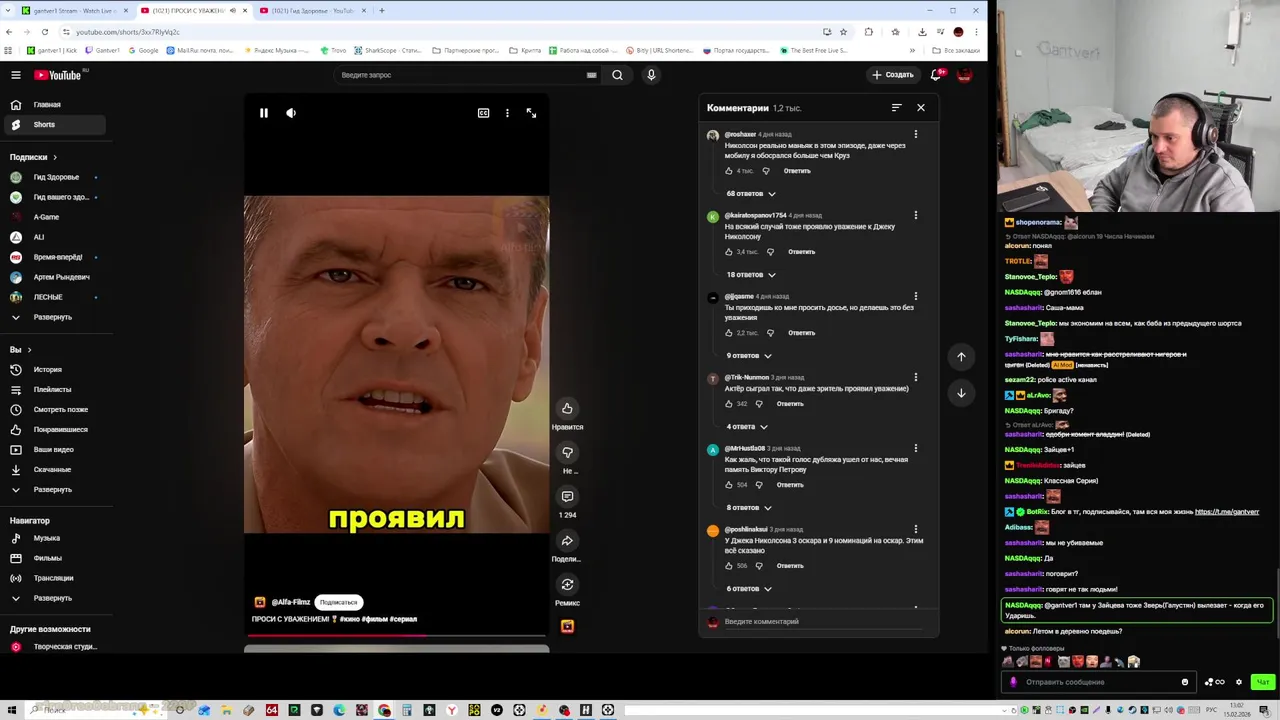Viewport: 1280px width, 720px height.
Task: Open the sound source thumbnail
Action: pos(567,626)
